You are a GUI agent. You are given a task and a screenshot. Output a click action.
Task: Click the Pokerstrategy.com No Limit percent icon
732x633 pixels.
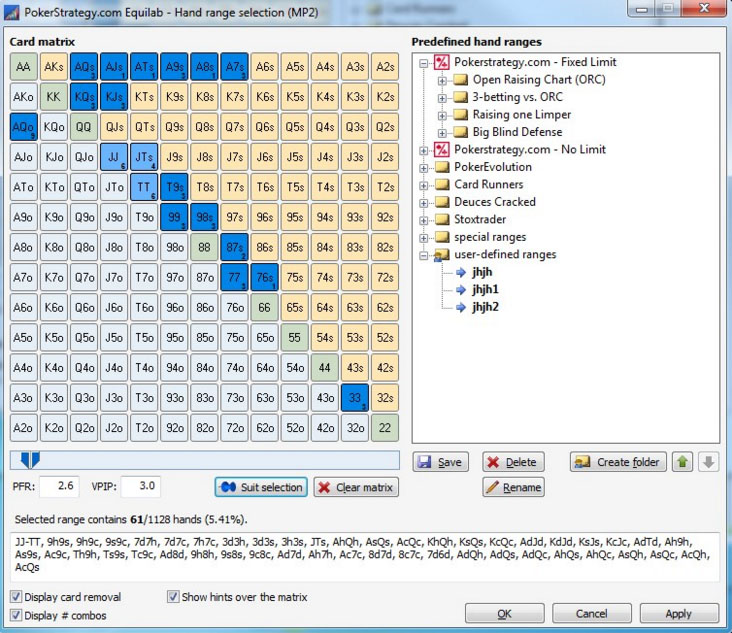(442, 149)
